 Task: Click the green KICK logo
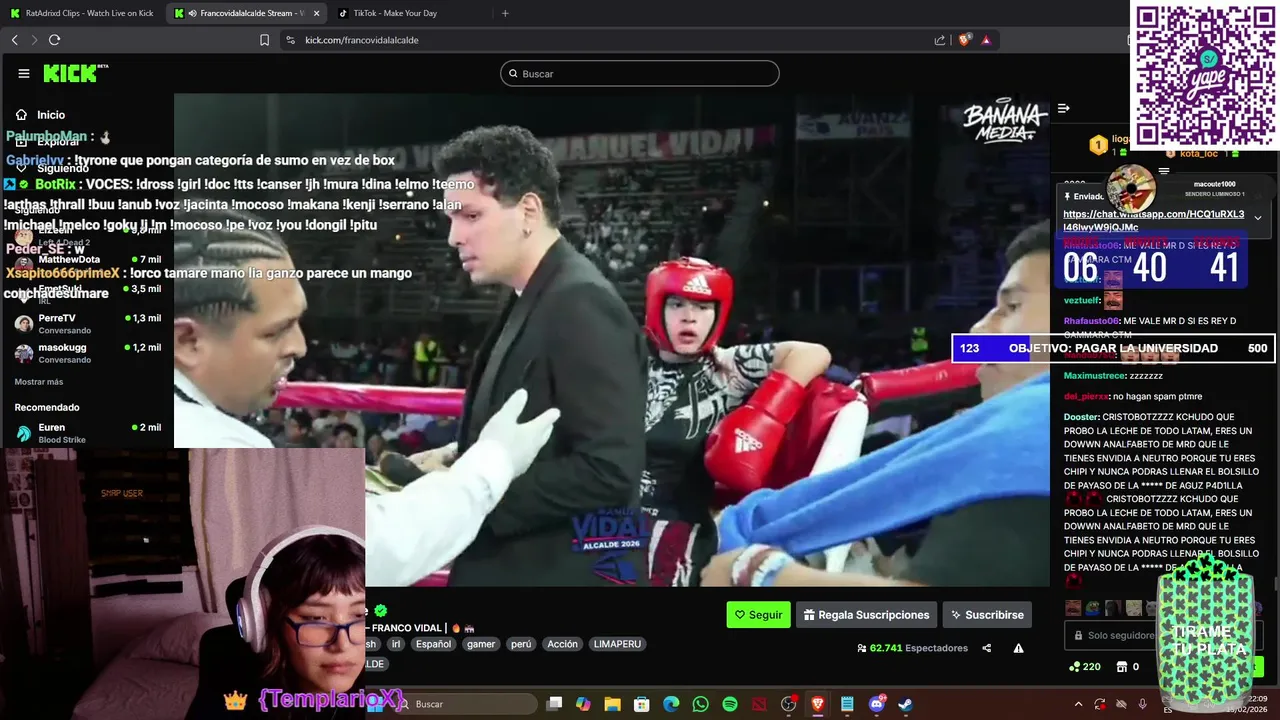[x=75, y=73]
